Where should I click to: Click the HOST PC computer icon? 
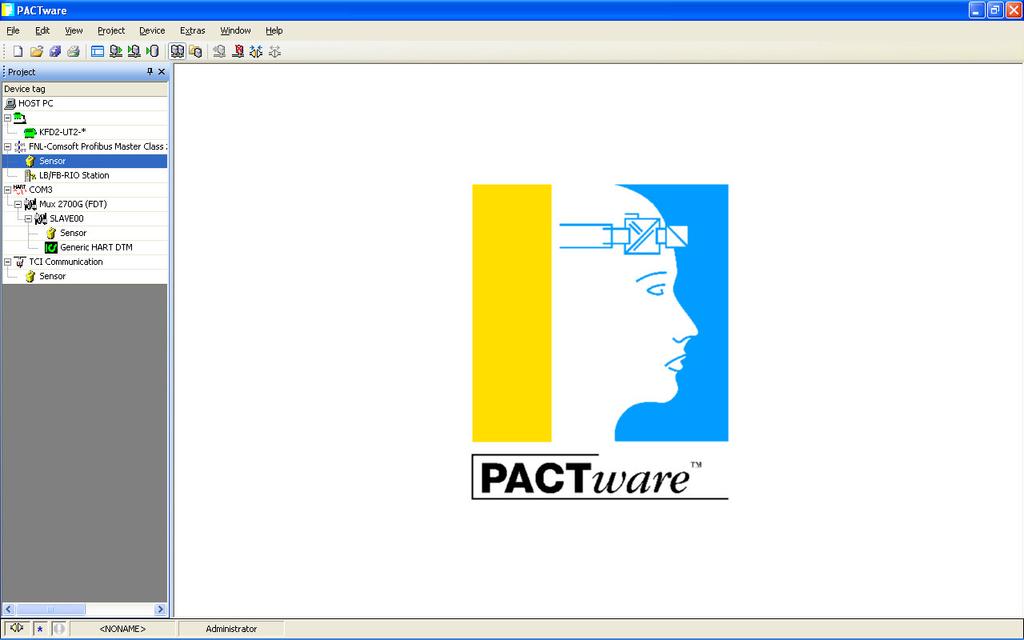point(10,103)
